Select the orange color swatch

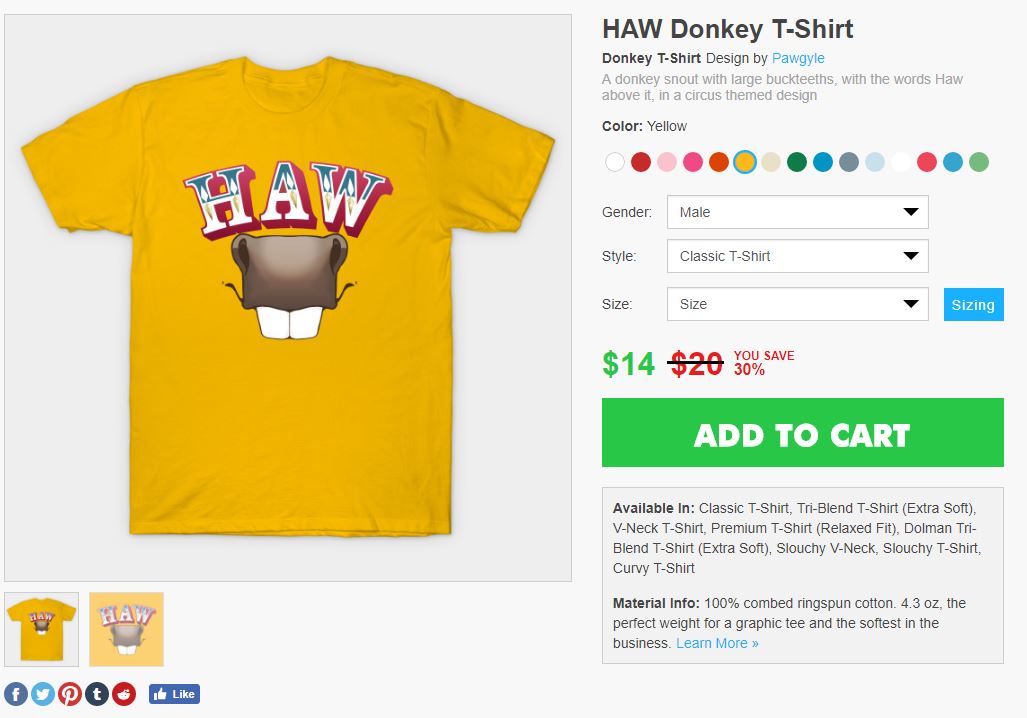[x=719, y=162]
